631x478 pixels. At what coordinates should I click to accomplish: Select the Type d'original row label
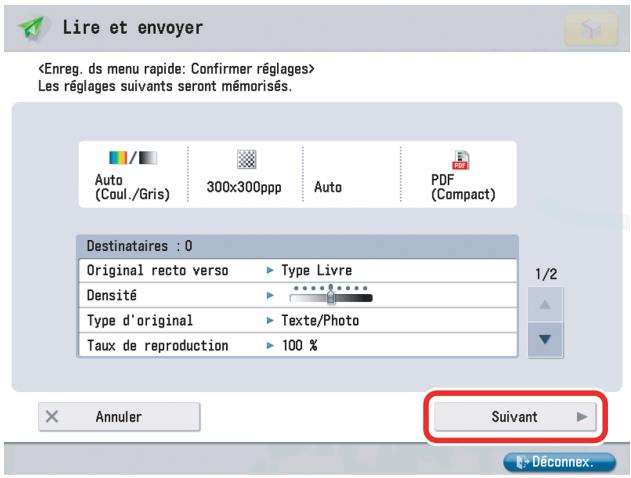click(x=140, y=321)
